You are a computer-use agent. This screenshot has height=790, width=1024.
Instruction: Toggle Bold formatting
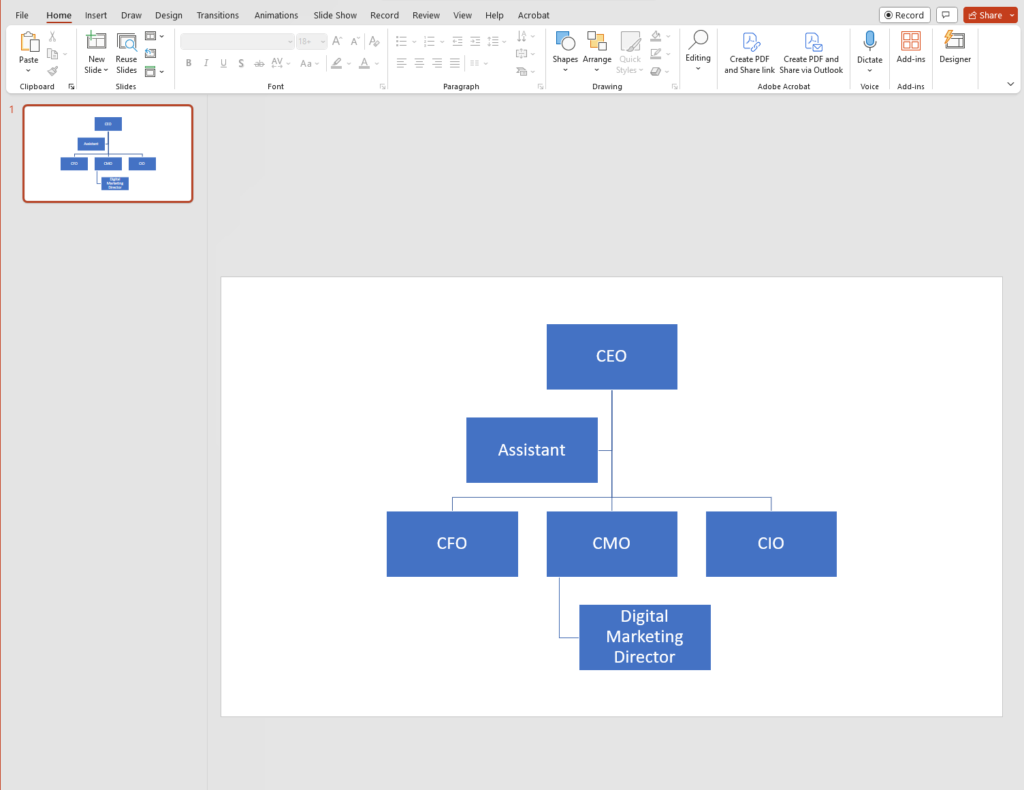(189, 63)
